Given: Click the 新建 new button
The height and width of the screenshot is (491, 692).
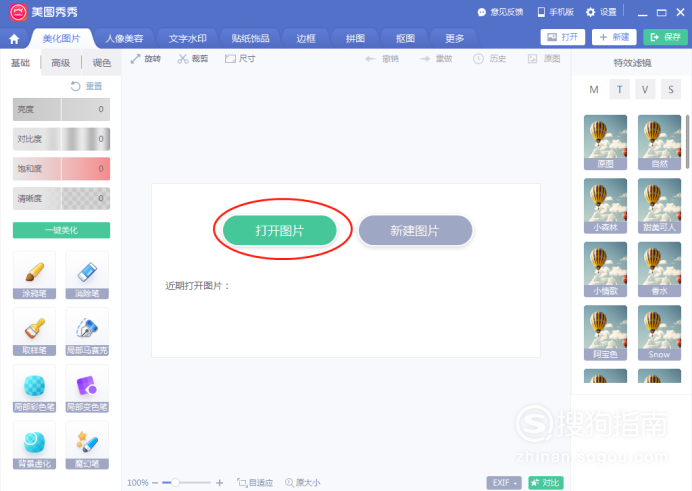Looking at the screenshot, I should 614,37.
